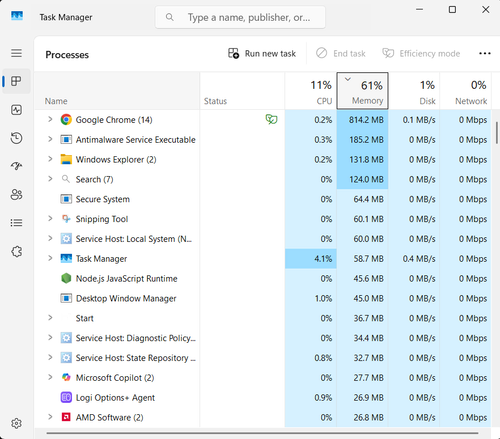
Task: Click the vertical scrollbar thumb
Action: (x=497, y=133)
